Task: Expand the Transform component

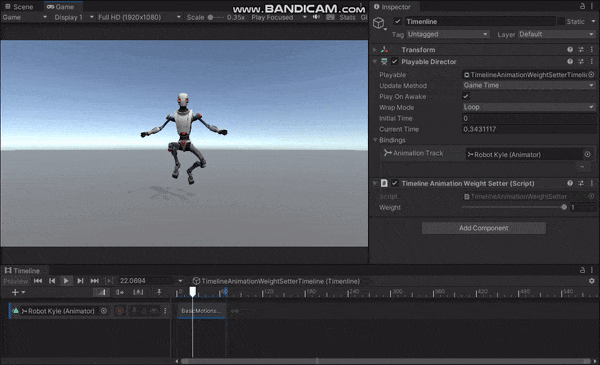Action: pos(375,49)
